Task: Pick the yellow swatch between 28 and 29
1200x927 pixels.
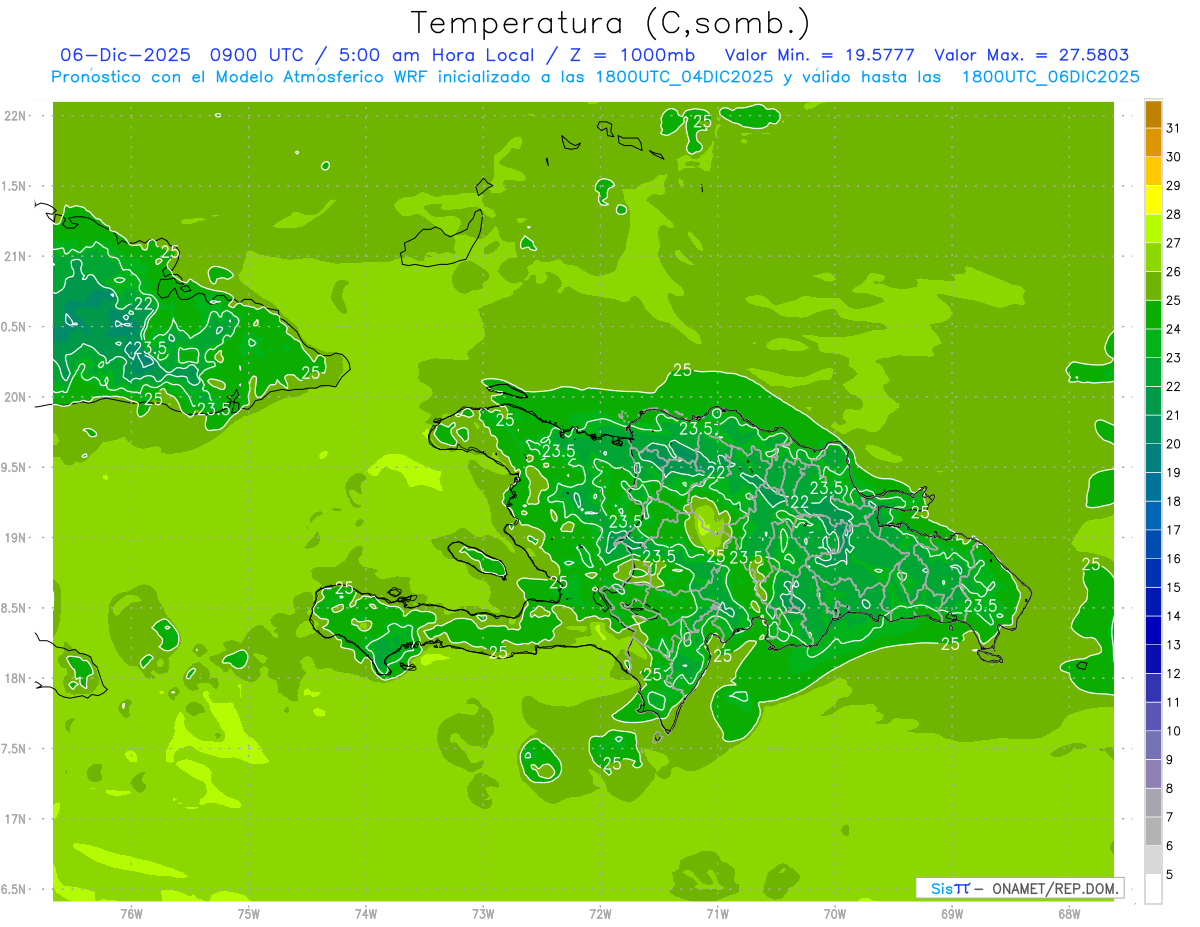Action: click(1153, 200)
